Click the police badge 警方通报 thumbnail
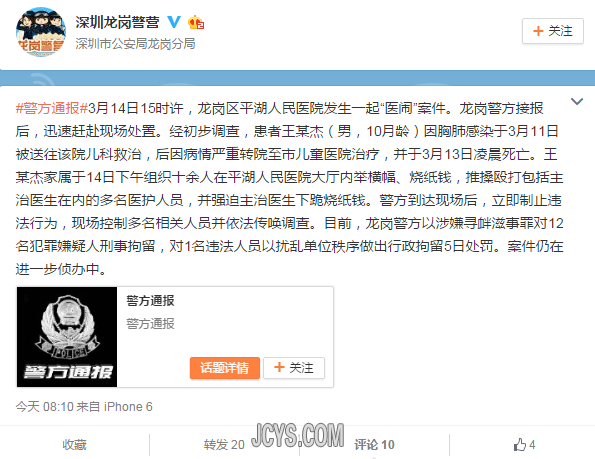 pyautogui.click(x=67, y=337)
